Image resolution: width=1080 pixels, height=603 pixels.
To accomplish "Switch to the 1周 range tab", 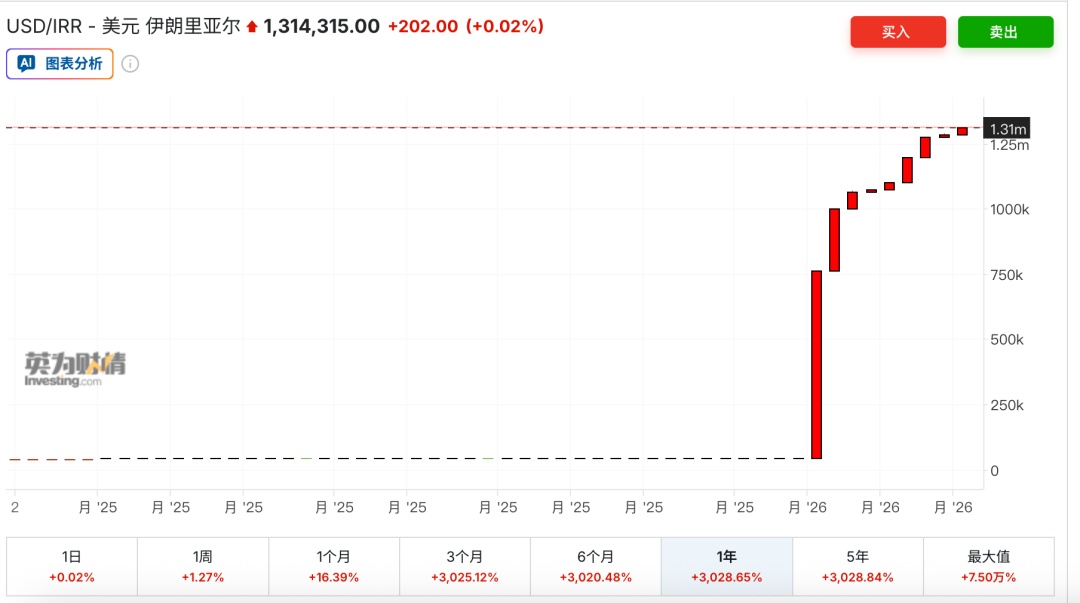I will [x=202, y=566].
